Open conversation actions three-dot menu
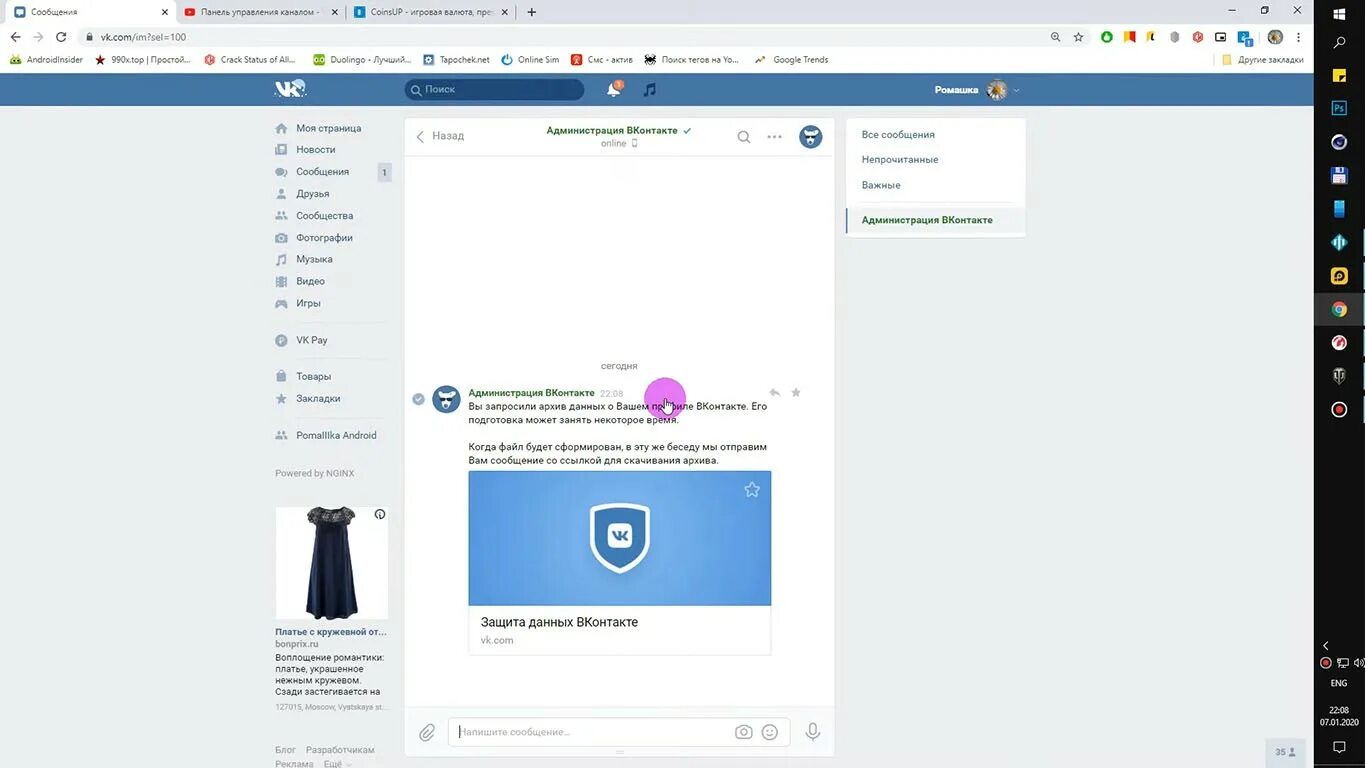 point(774,137)
